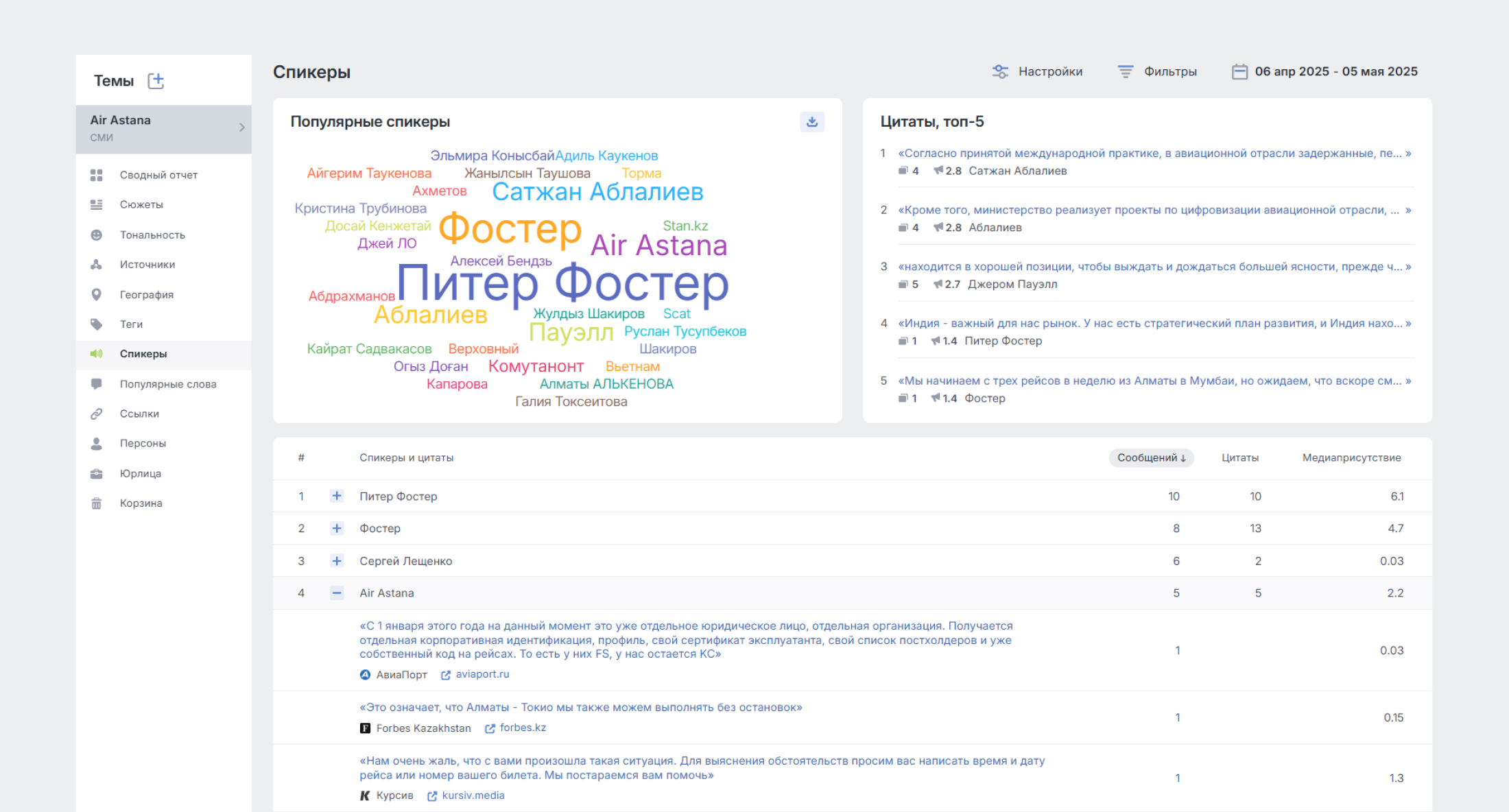This screenshot has height=812, width=1509.
Task: Click the Настройки sliders icon
Action: [x=1000, y=71]
